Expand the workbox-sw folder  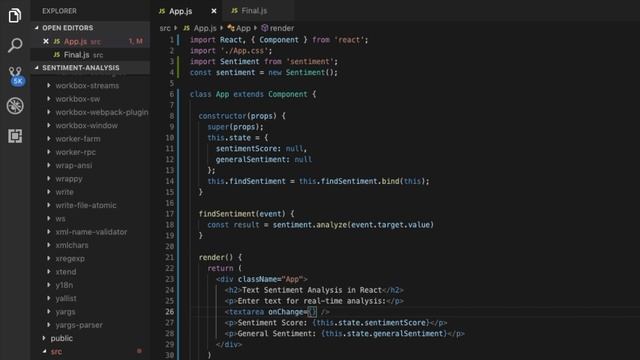pos(78,99)
